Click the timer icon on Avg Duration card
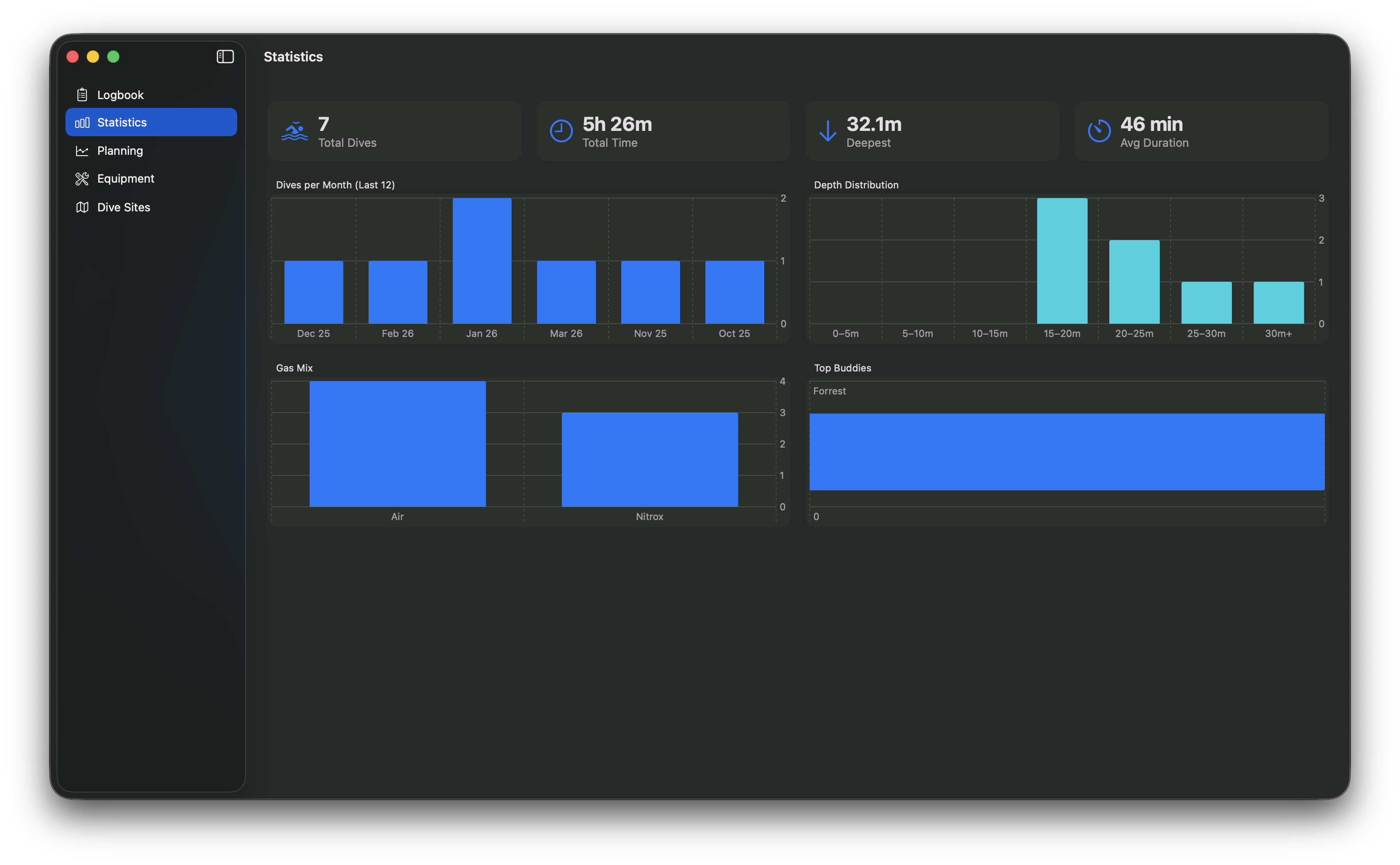The height and width of the screenshot is (865, 1400). click(x=1099, y=130)
